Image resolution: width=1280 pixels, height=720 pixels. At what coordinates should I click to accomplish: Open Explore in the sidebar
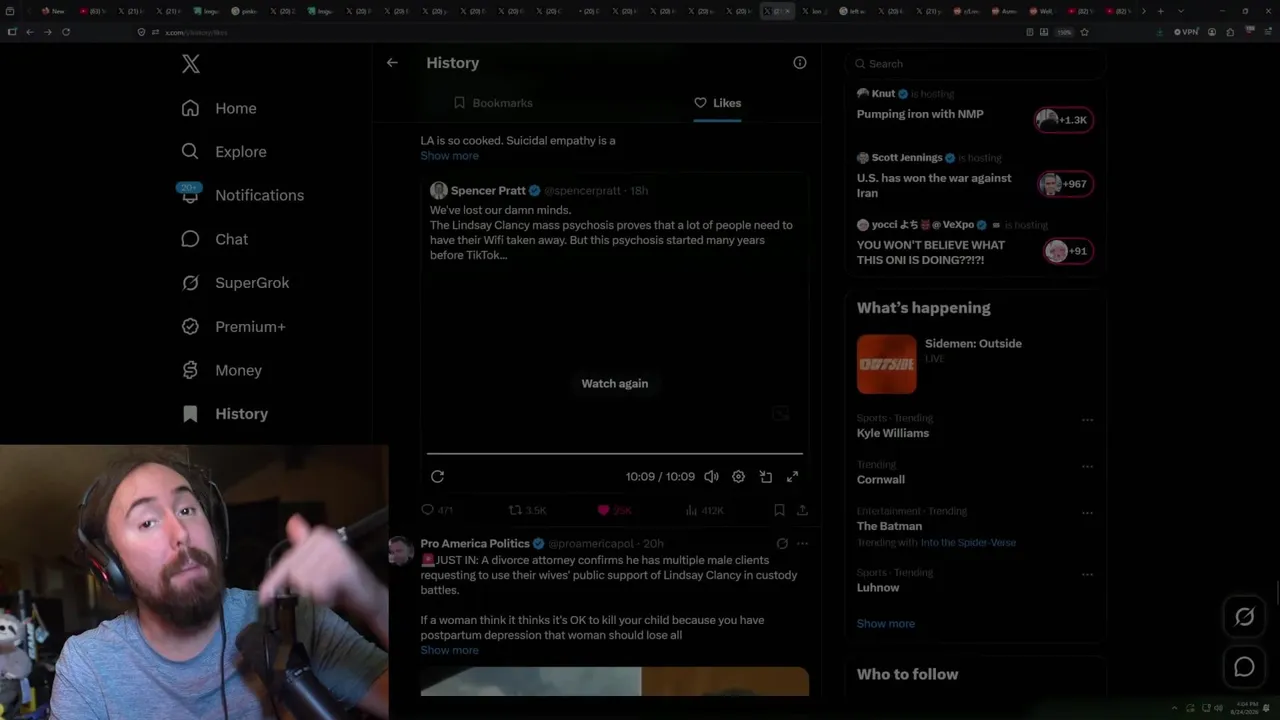point(225,152)
